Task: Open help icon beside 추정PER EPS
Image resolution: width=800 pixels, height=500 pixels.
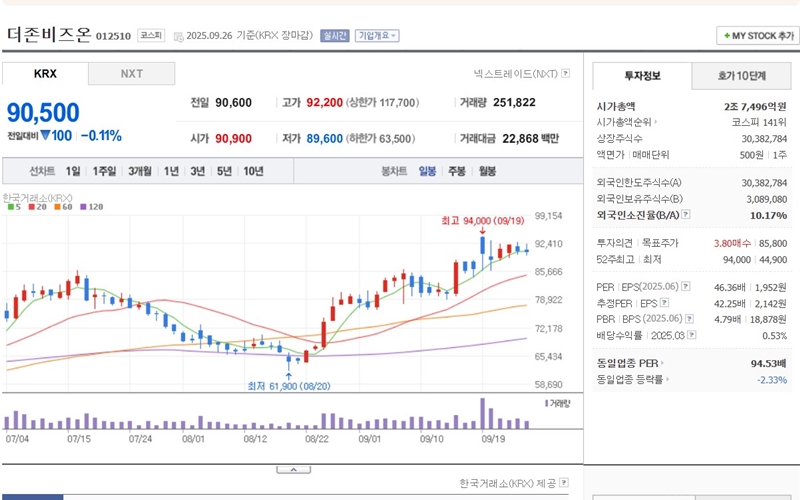Action: (664, 303)
